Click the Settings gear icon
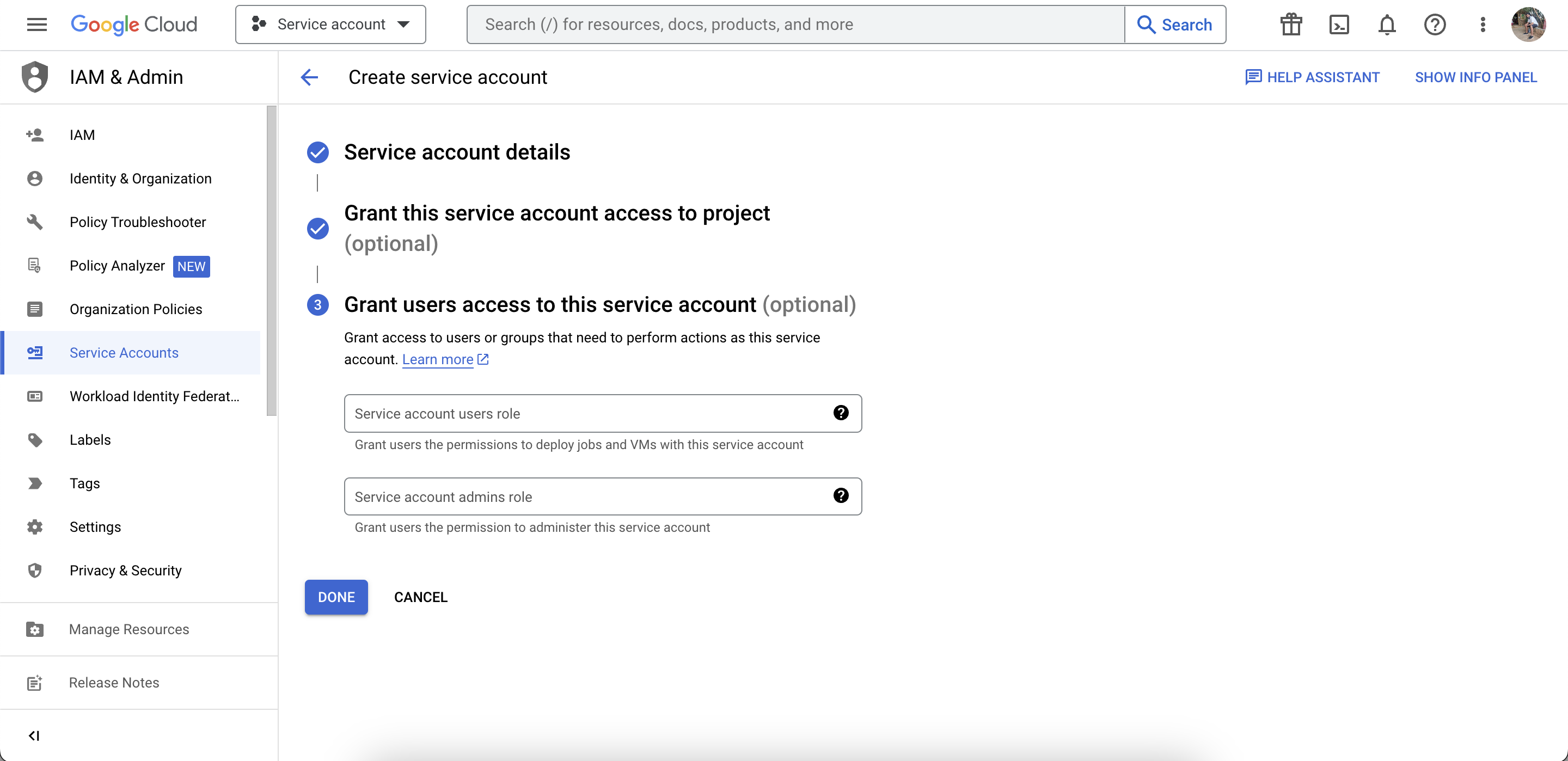The width and height of the screenshot is (1568, 761). pos(35,526)
